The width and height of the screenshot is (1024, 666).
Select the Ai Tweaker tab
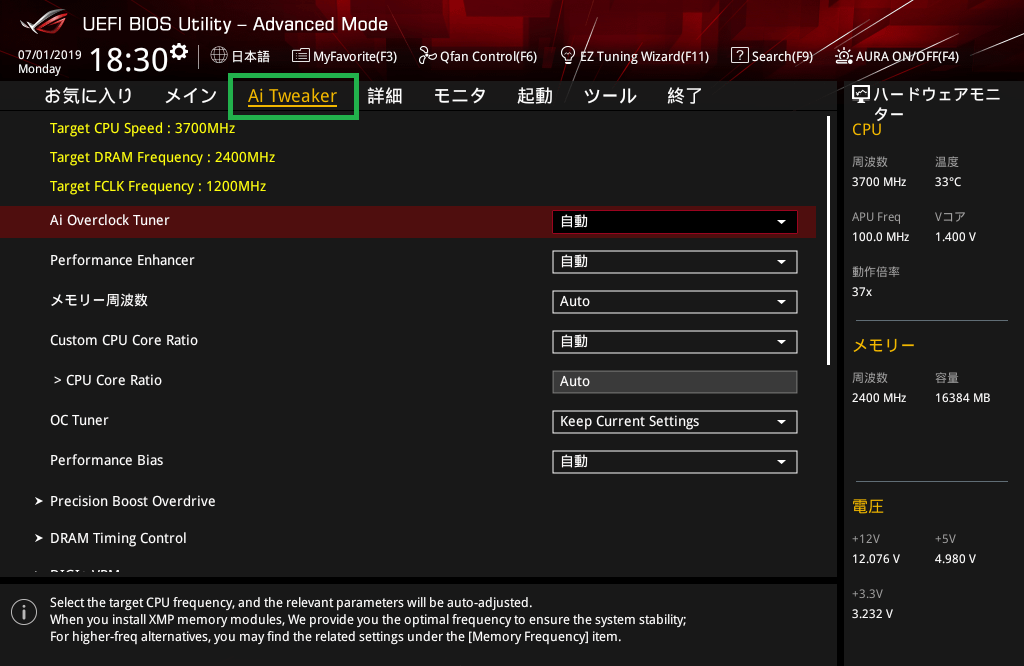[x=293, y=96]
